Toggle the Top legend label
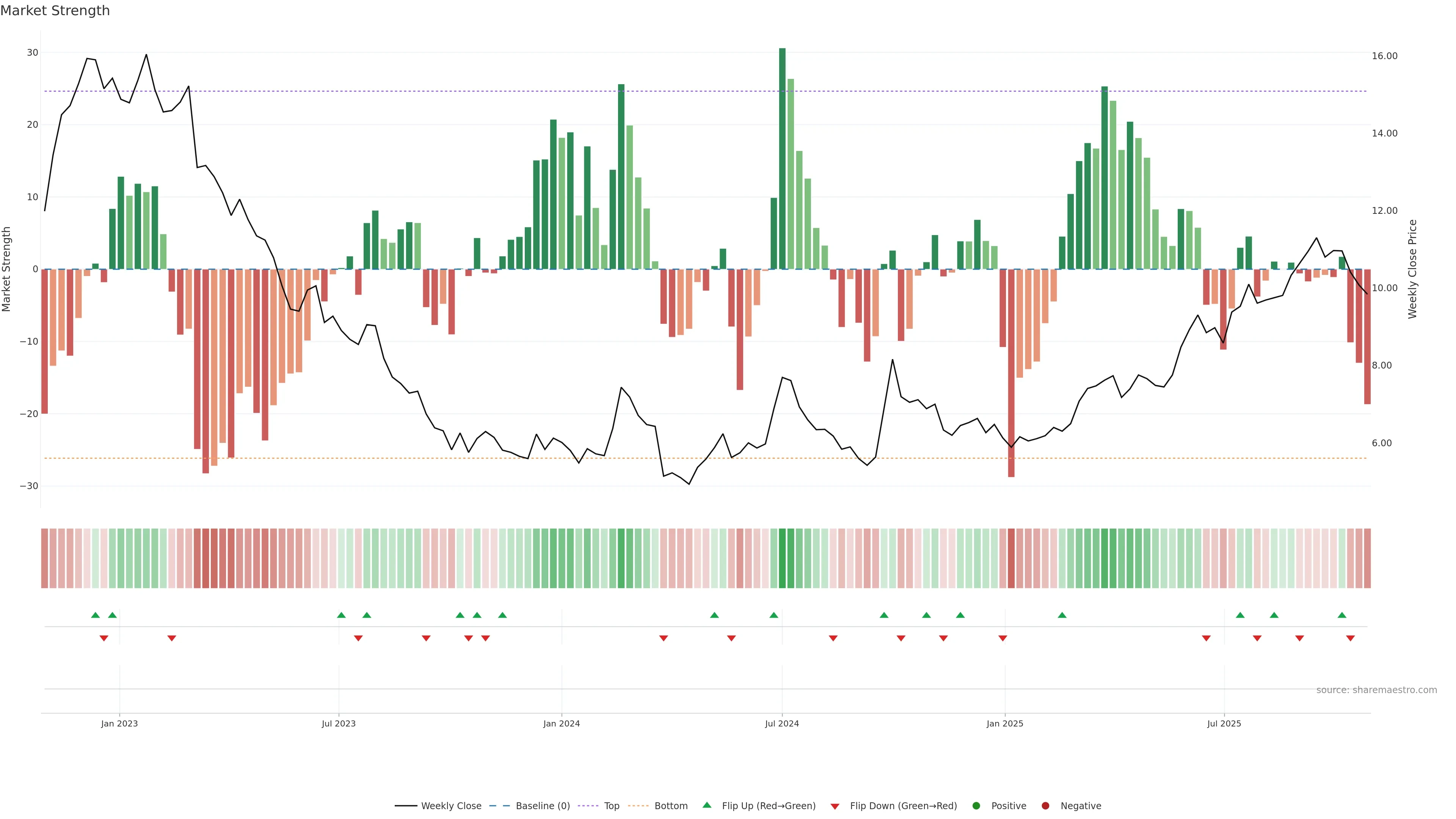This screenshot has height=819, width=1456. click(612, 806)
